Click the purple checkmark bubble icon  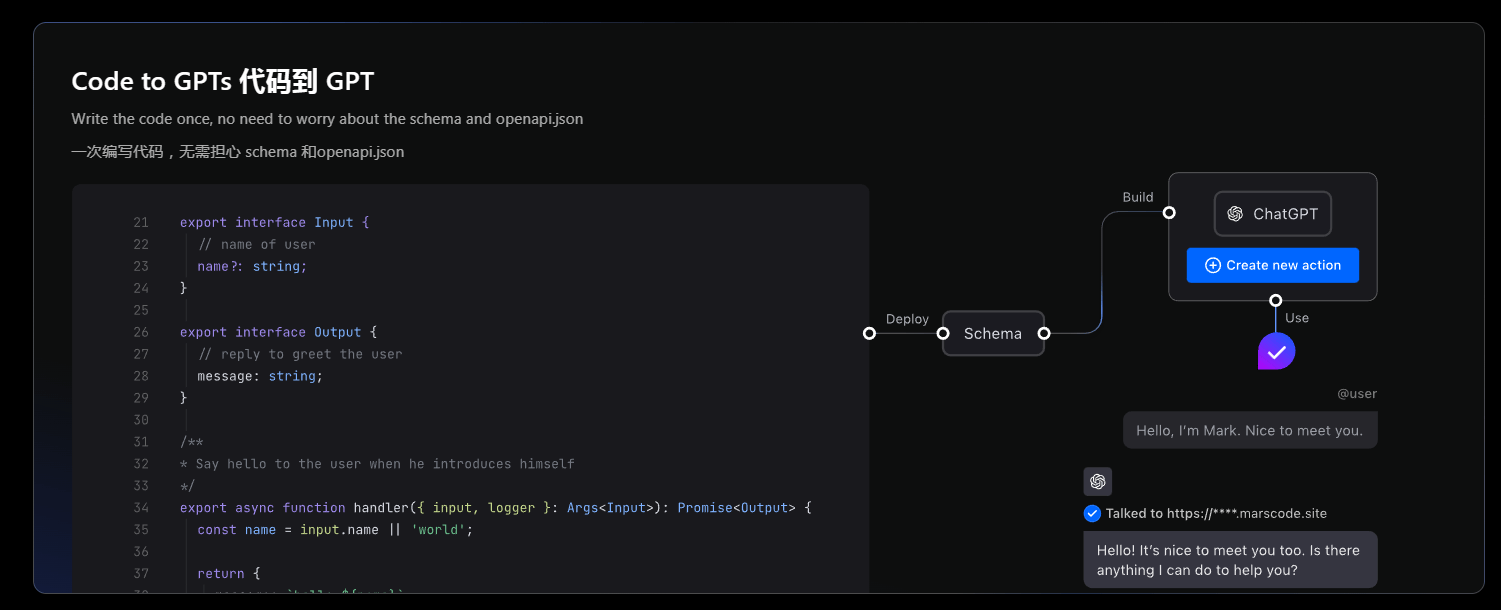[x=1276, y=351]
